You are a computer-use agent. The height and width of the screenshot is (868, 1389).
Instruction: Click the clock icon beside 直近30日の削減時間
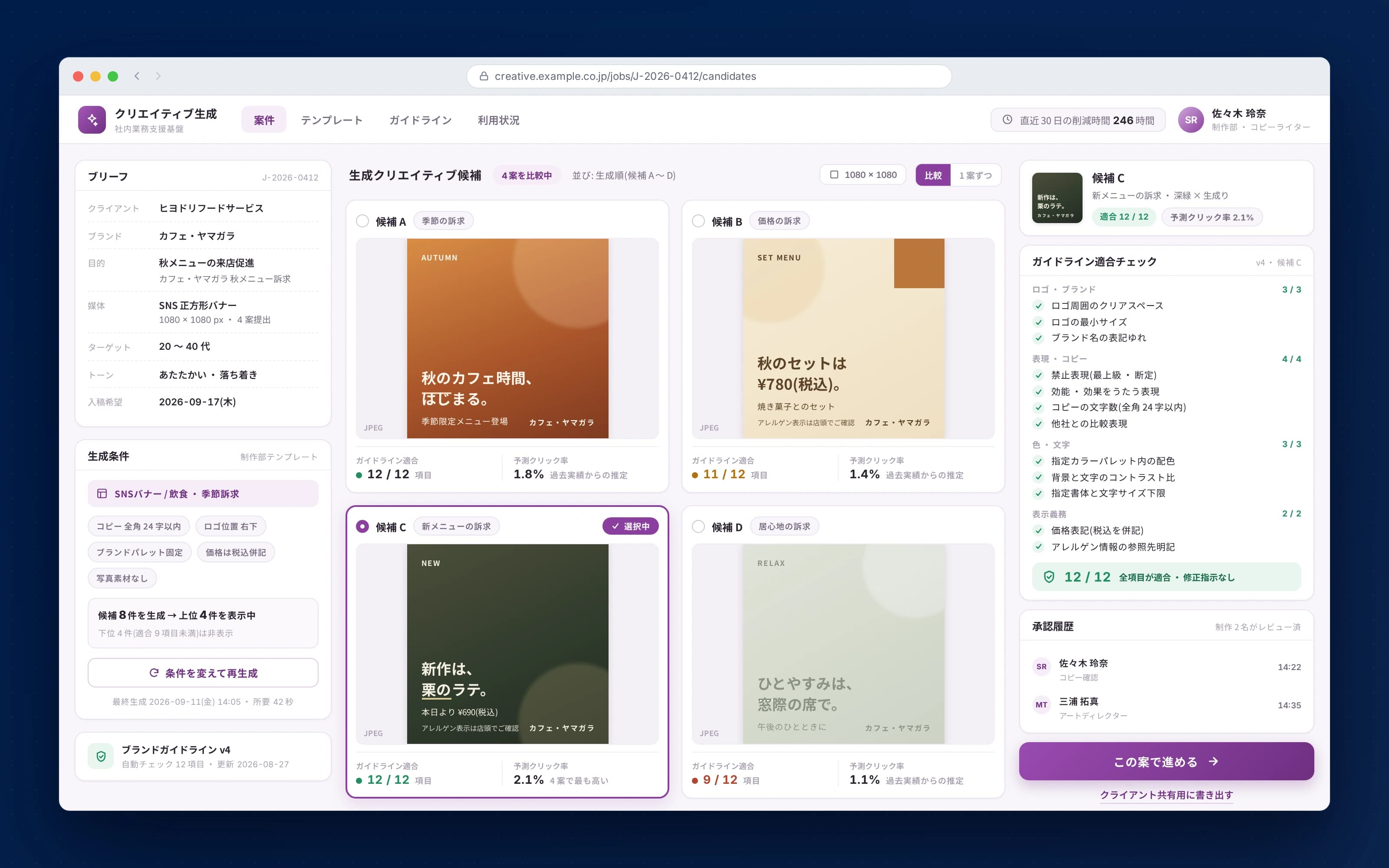click(1007, 119)
